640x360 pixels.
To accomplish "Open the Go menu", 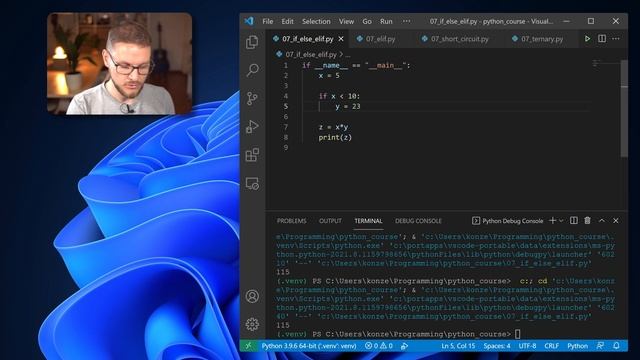I will point(367,21).
